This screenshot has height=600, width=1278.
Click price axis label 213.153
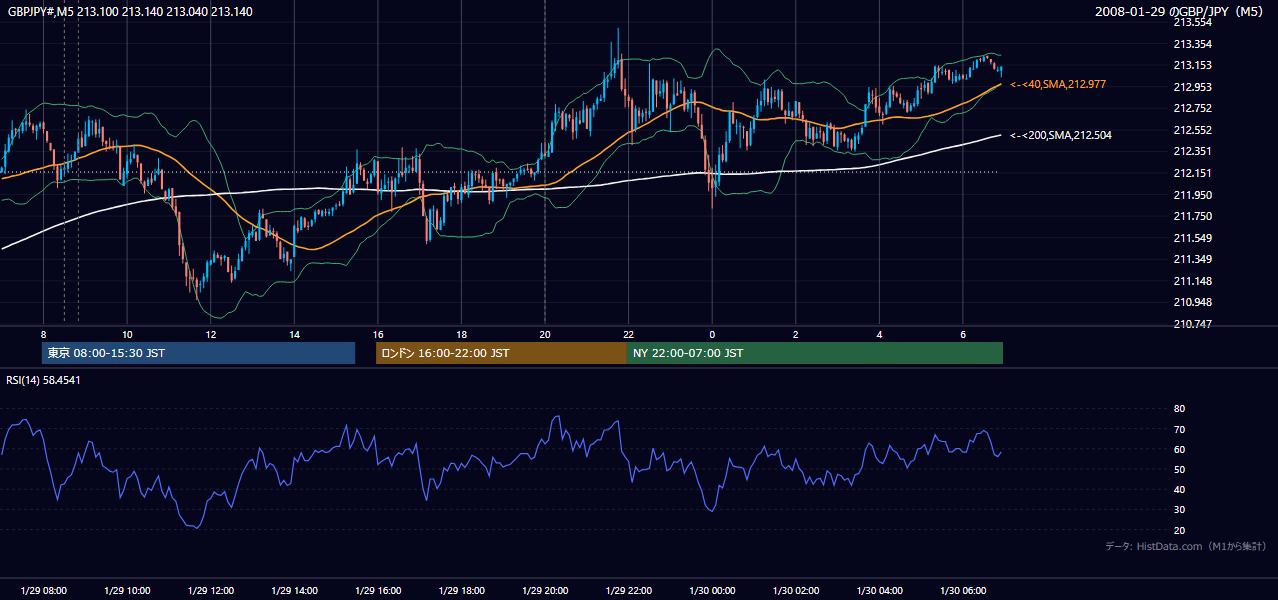1192,65
